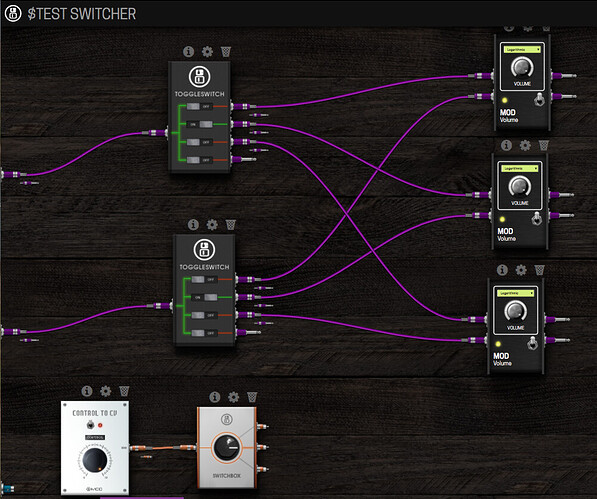Open gear settings of bottom MOD Volume
Image resolution: width=597 pixels, height=499 pixels.
(x=521, y=270)
